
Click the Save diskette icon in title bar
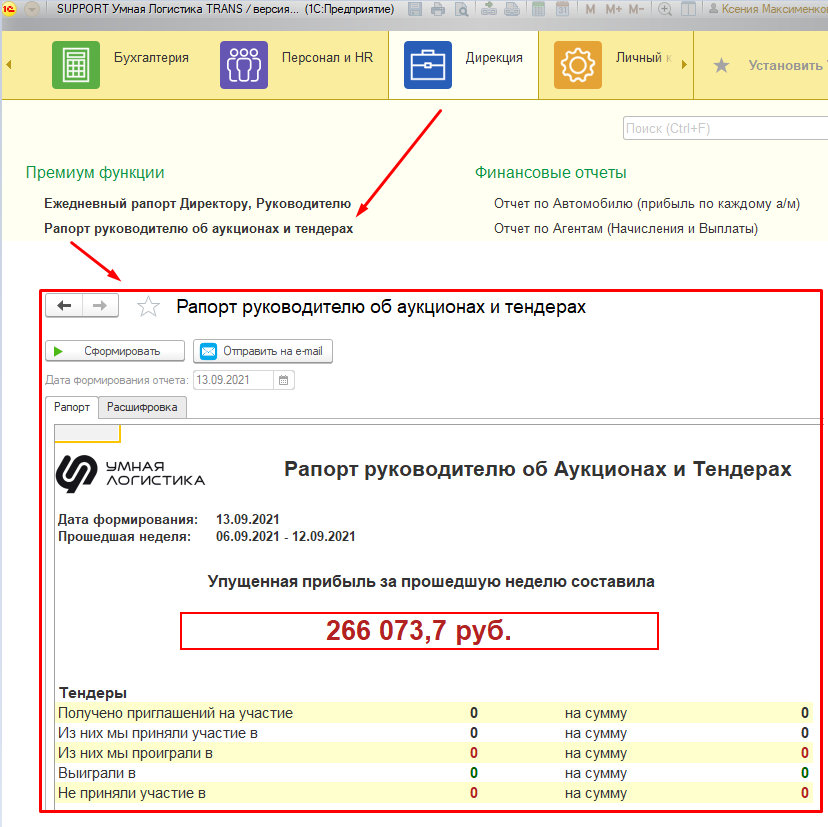pyautogui.click(x=415, y=9)
